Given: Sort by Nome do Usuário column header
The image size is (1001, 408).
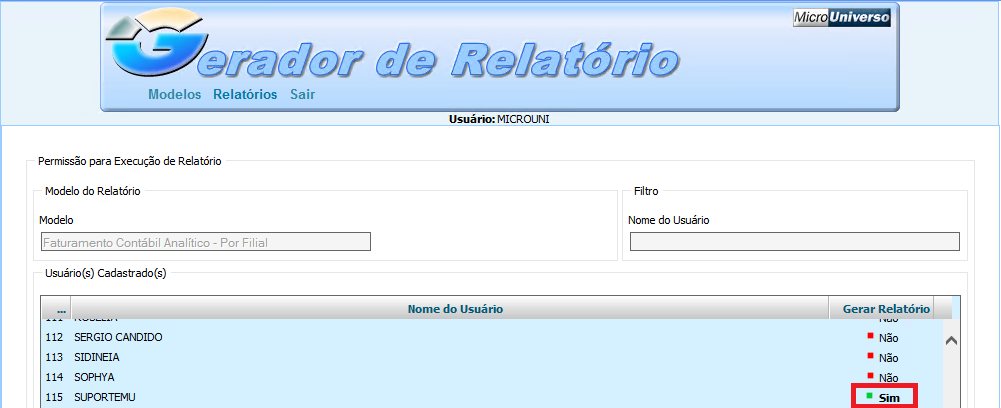Looking at the screenshot, I should coord(454,309).
